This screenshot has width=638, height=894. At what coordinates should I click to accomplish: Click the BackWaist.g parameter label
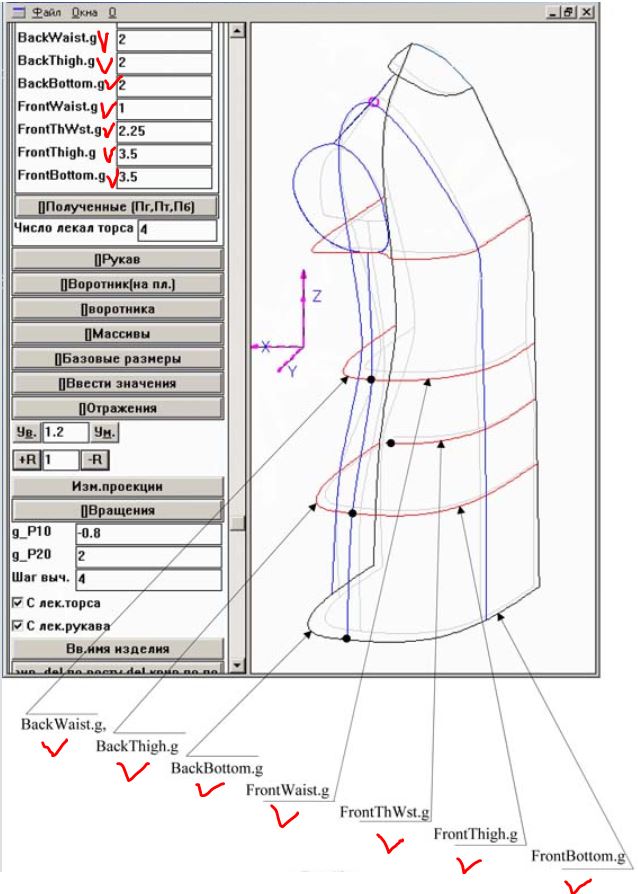[x=57, y=38]
